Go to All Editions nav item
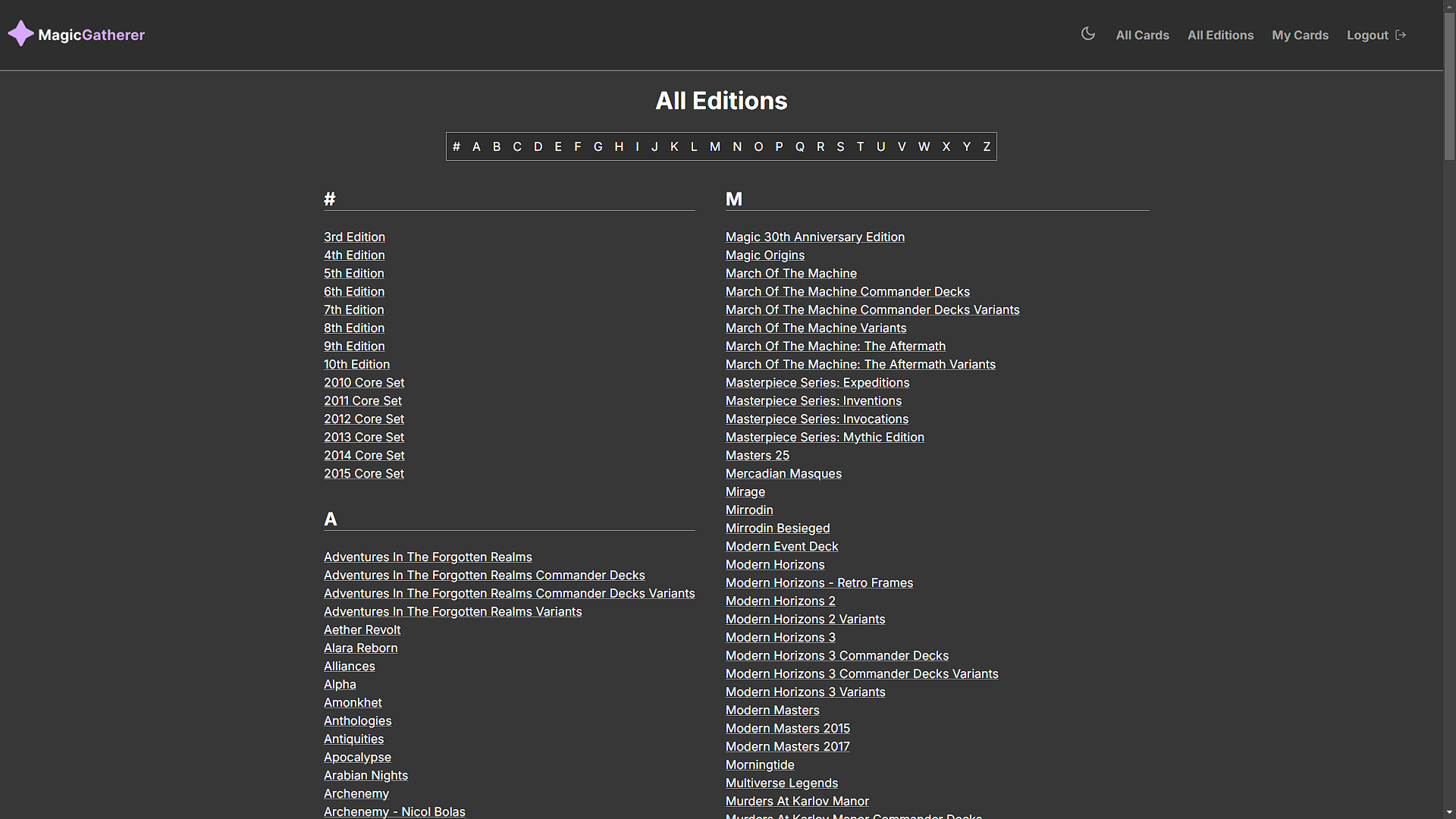 (x=1220, y=35)
